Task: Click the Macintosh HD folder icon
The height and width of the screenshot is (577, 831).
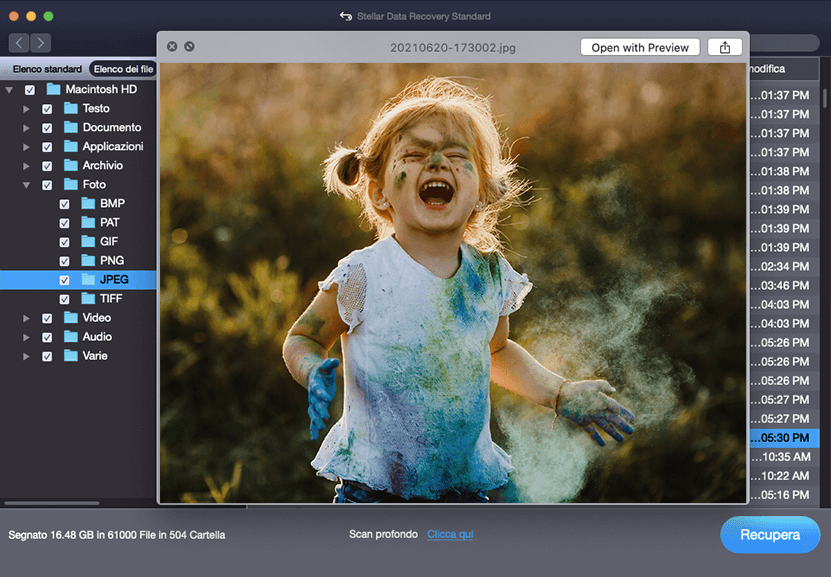Action: [x=54, y=90]
